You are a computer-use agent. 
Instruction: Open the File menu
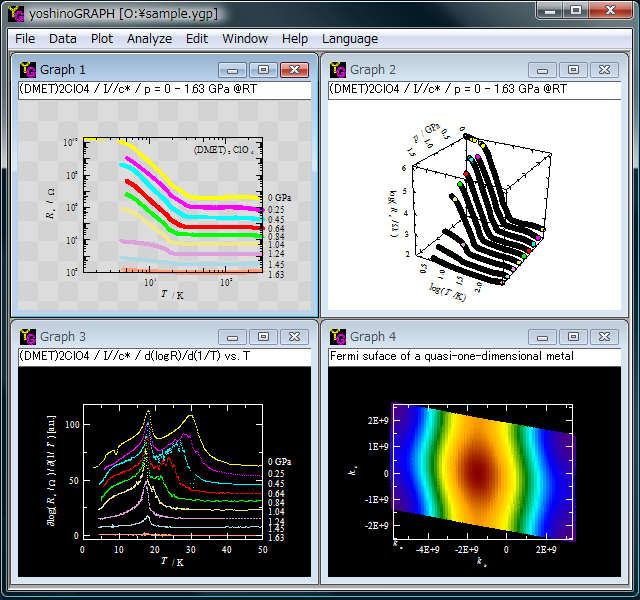click(25, 38)
